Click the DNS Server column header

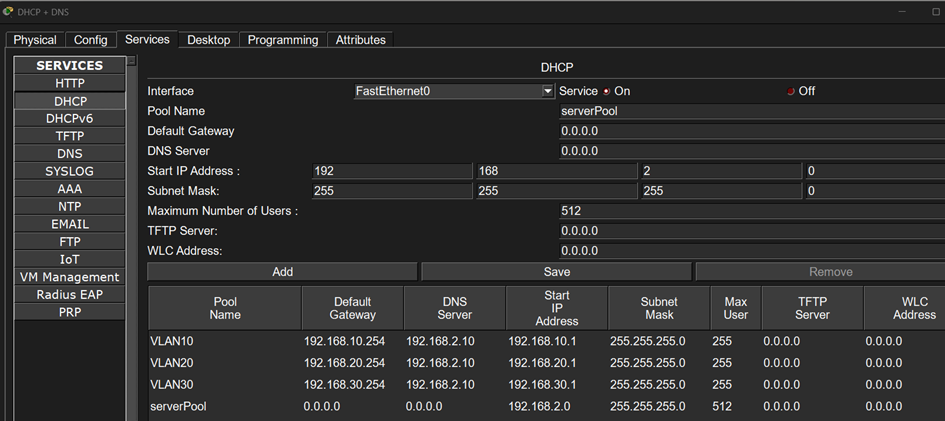454,308
